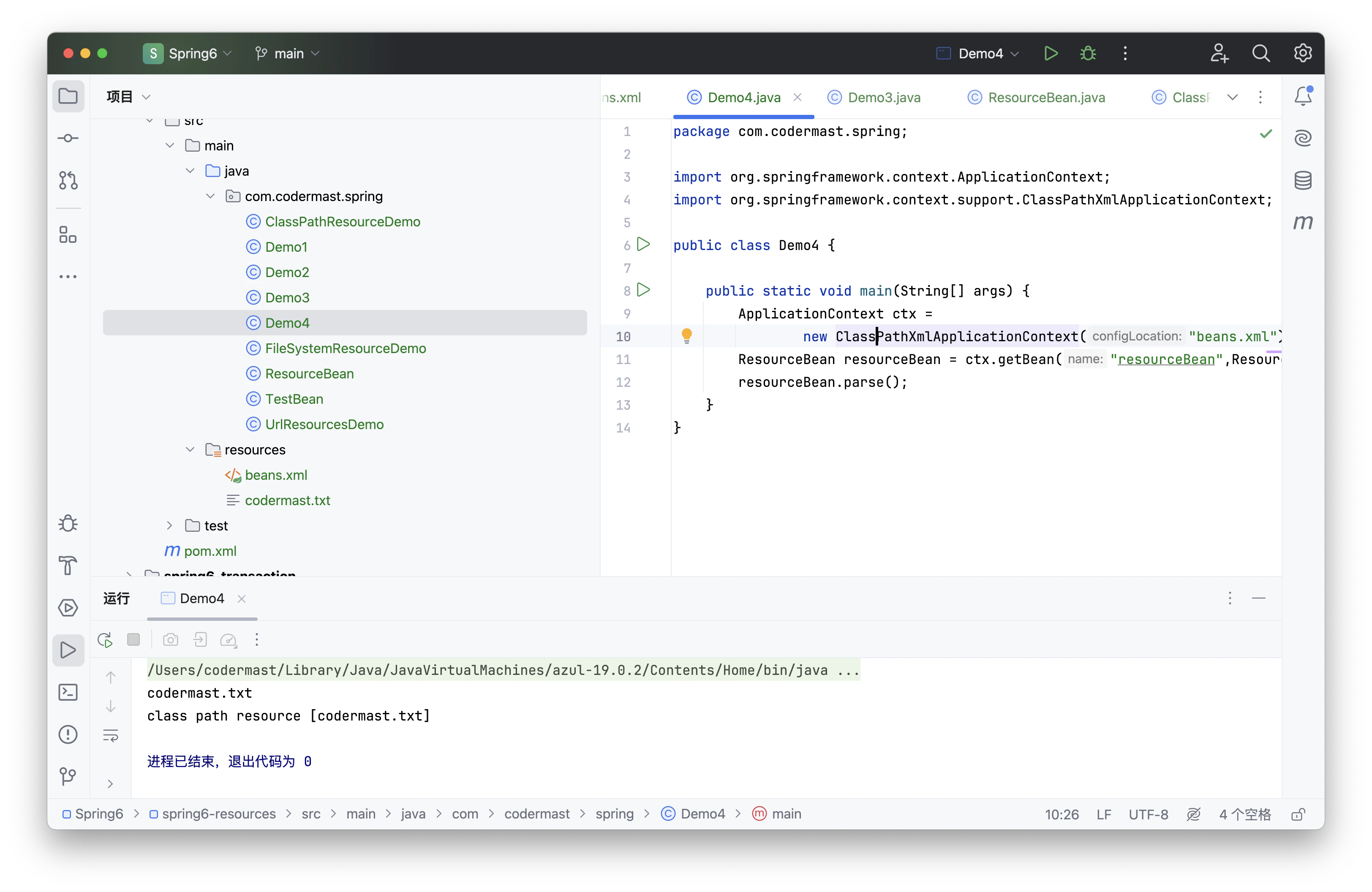Open the Terminal tool window
Viewport: 1372px width, 892px height.
pyautogui.click(x=68, y=692)
